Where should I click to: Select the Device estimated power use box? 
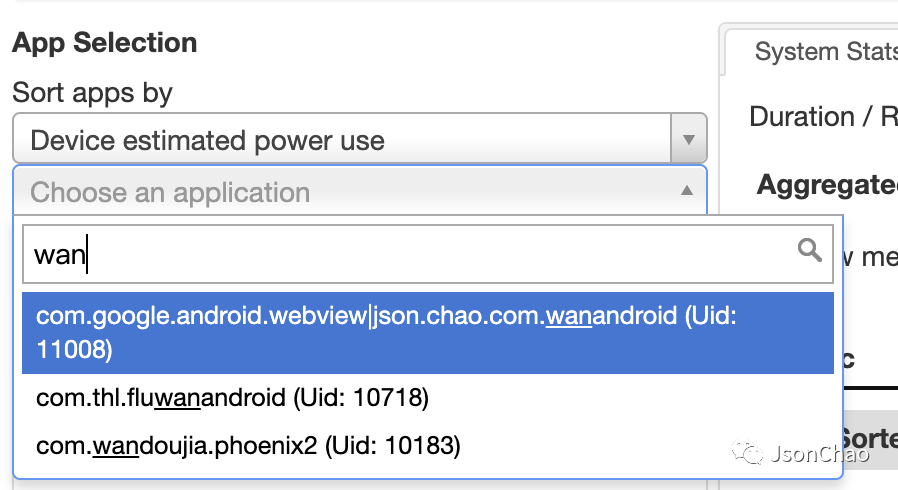[342, 140]
